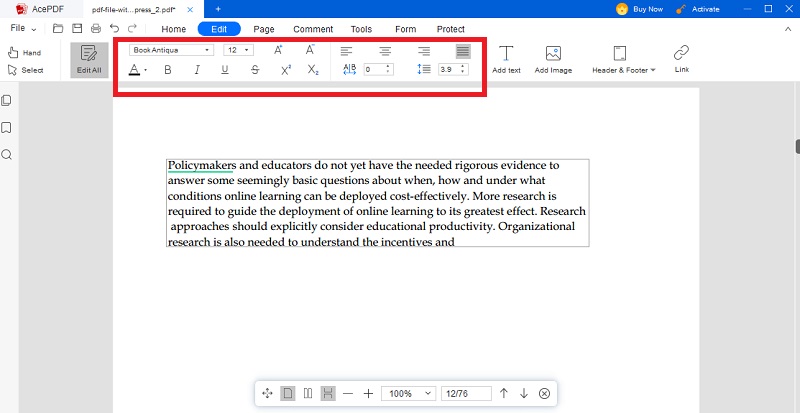Open the 100% zoom level dropdown

pos(408,393)
